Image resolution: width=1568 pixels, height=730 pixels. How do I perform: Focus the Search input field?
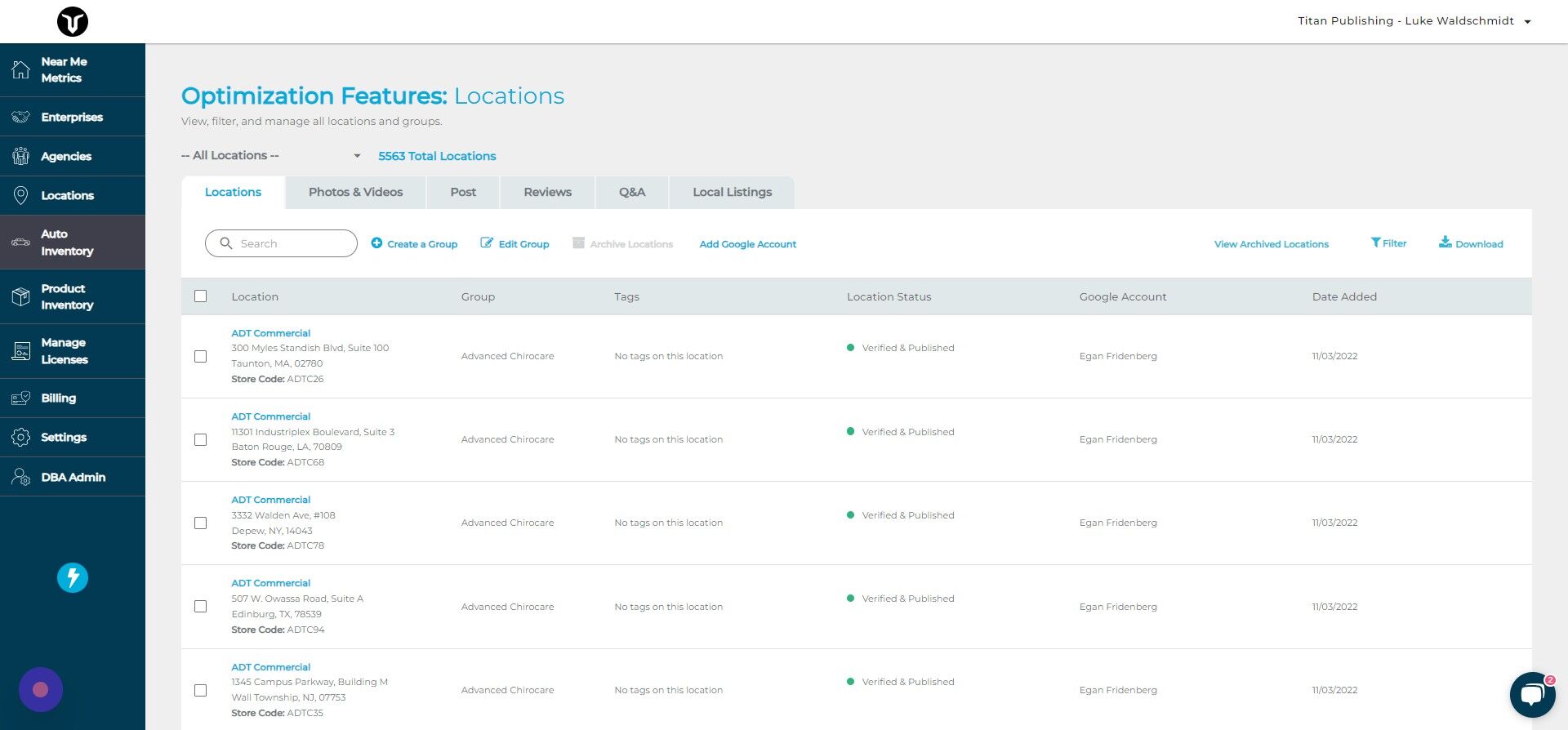281,243
